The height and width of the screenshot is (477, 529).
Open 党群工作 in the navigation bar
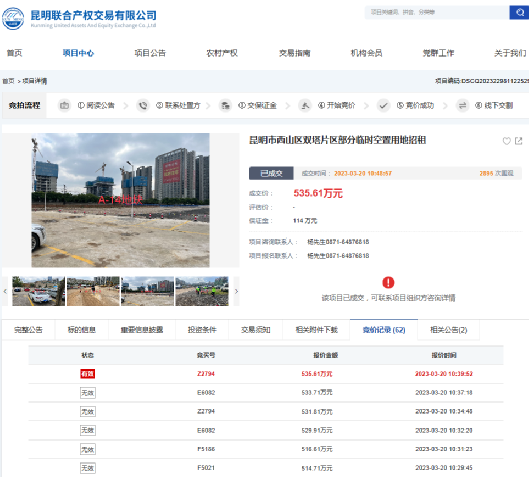[438, 53]
